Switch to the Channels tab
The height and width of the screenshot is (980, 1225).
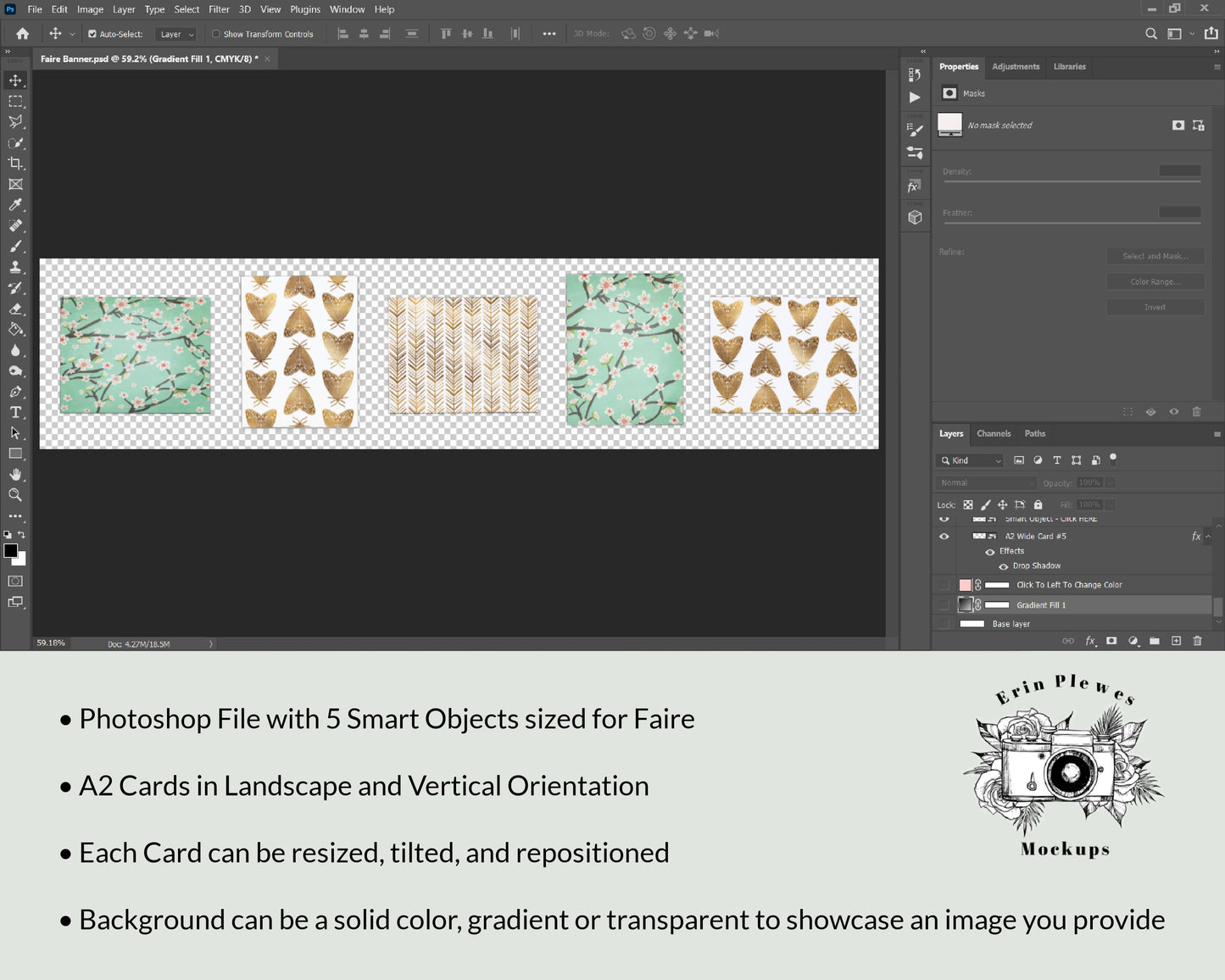point(994,434)
